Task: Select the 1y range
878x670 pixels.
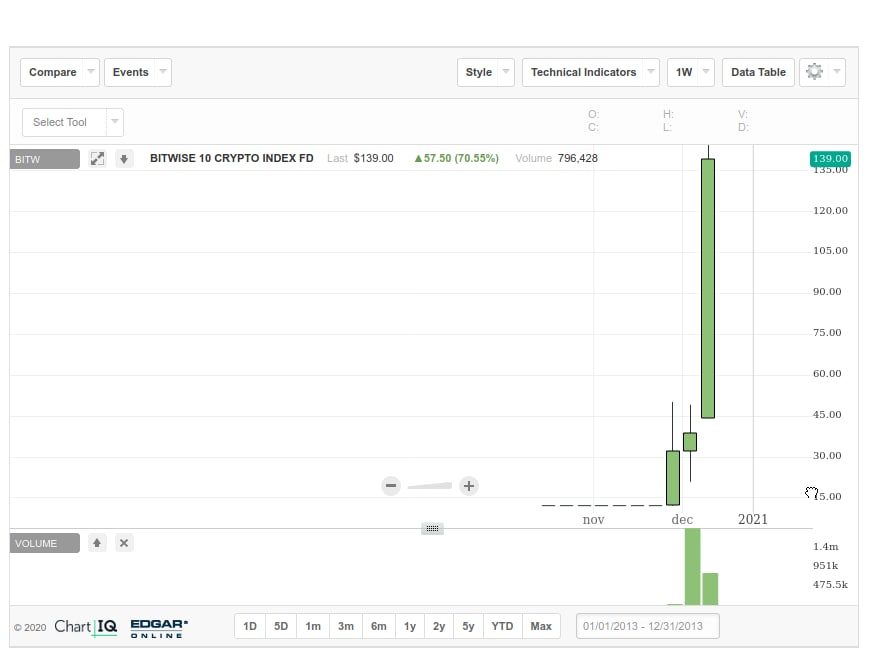Action: pyautogui.click(x=410, y=626)
